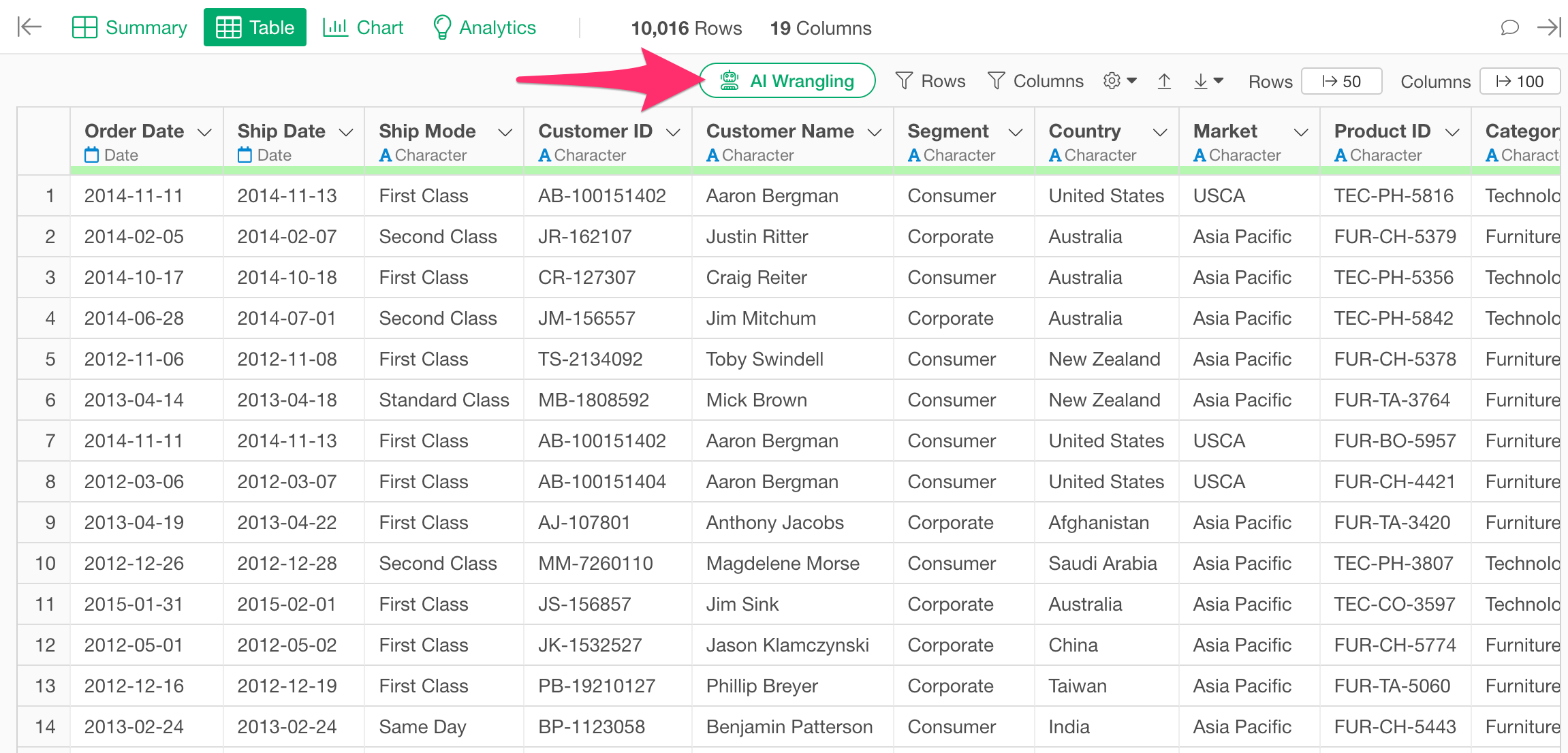
Task: Switch to the Chart view tab
Action: pyautogui.click(x=363, y=27)
